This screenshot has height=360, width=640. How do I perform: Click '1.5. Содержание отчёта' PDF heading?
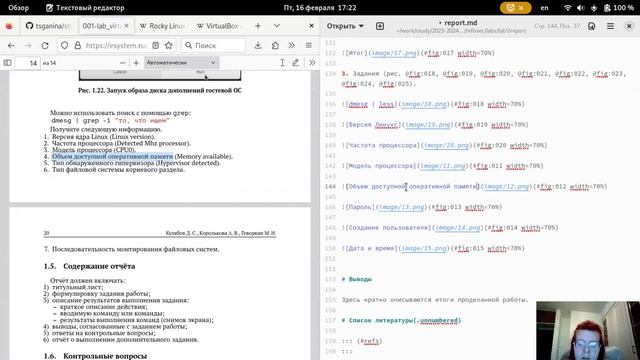point(89,266)
